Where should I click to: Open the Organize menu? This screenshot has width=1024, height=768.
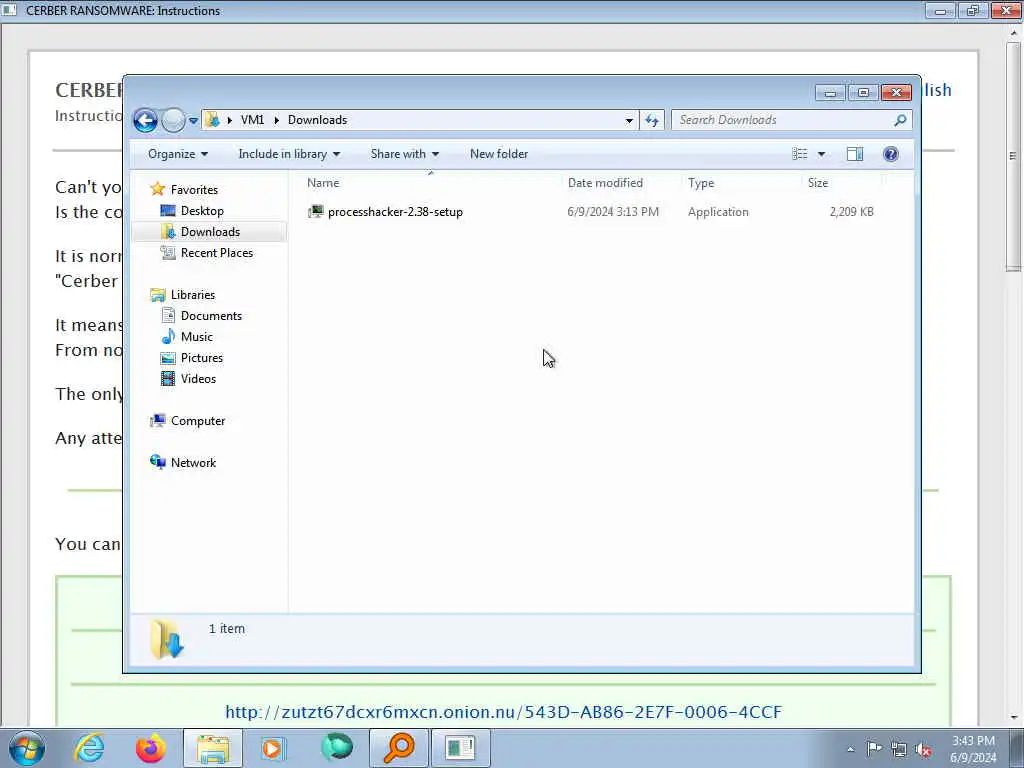[178, 154]
